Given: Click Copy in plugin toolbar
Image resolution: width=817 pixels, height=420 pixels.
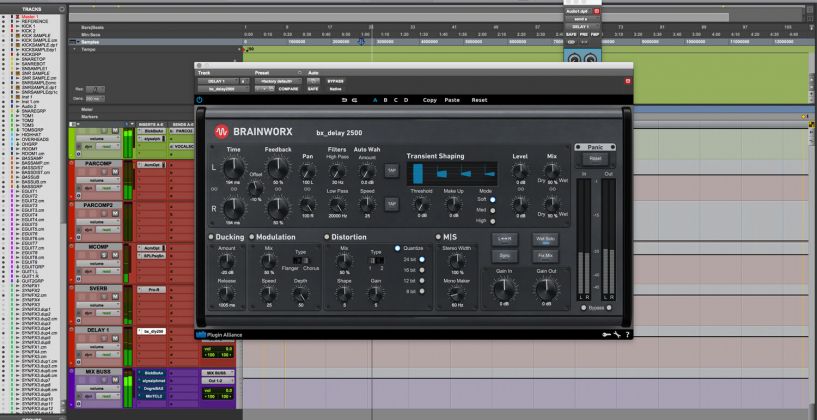Looking at the screenshot, I should pos(430,100).
